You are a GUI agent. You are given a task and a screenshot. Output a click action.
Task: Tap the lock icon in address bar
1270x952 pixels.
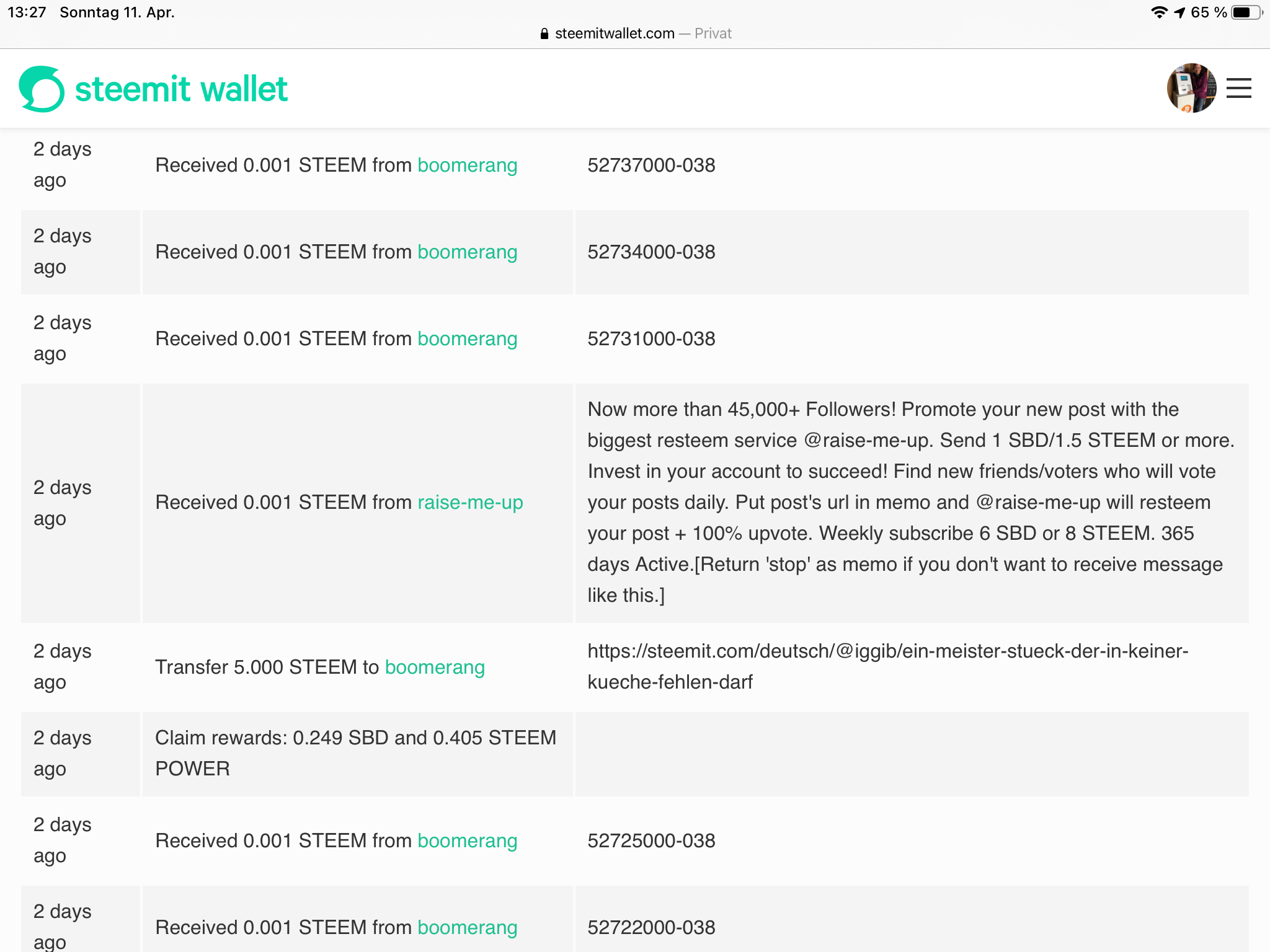(x=544, y=33)
